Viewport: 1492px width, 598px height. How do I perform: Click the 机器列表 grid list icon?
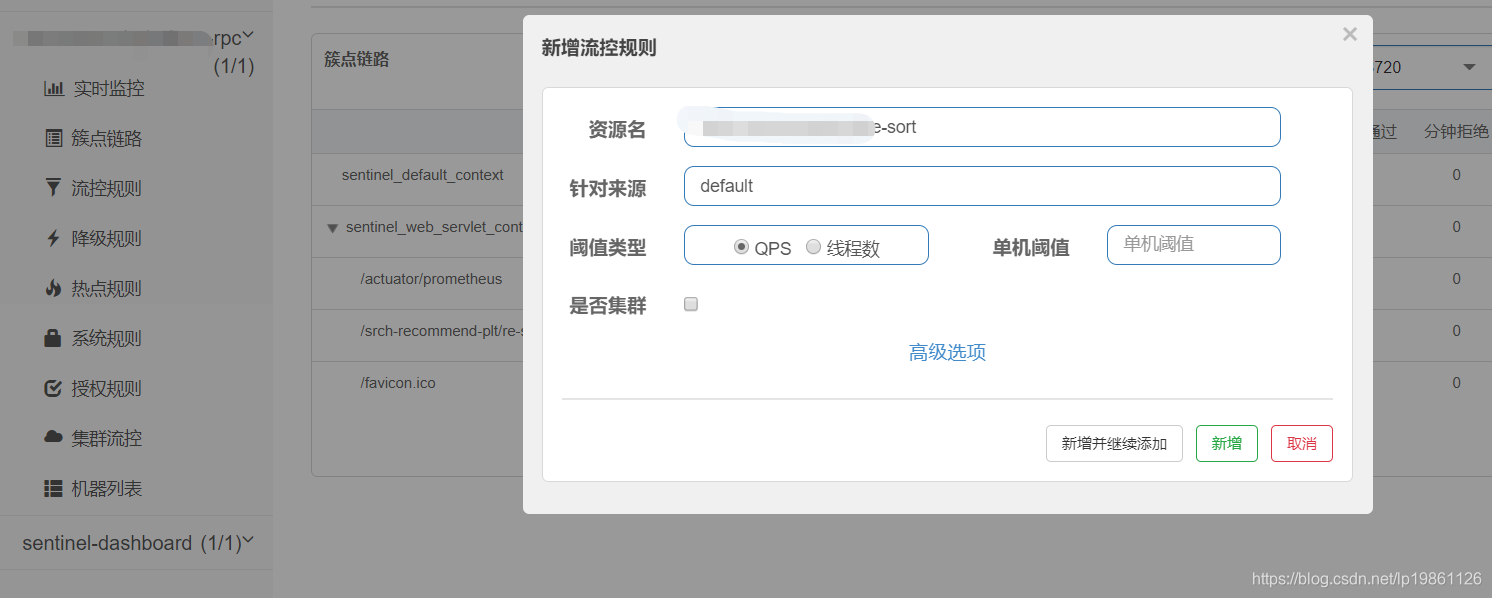coord(54,488)
